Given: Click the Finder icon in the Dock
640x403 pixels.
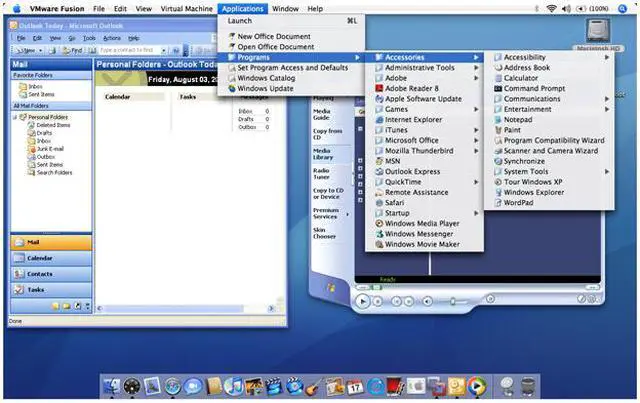Looking at the screenshot, I should 111,386.
